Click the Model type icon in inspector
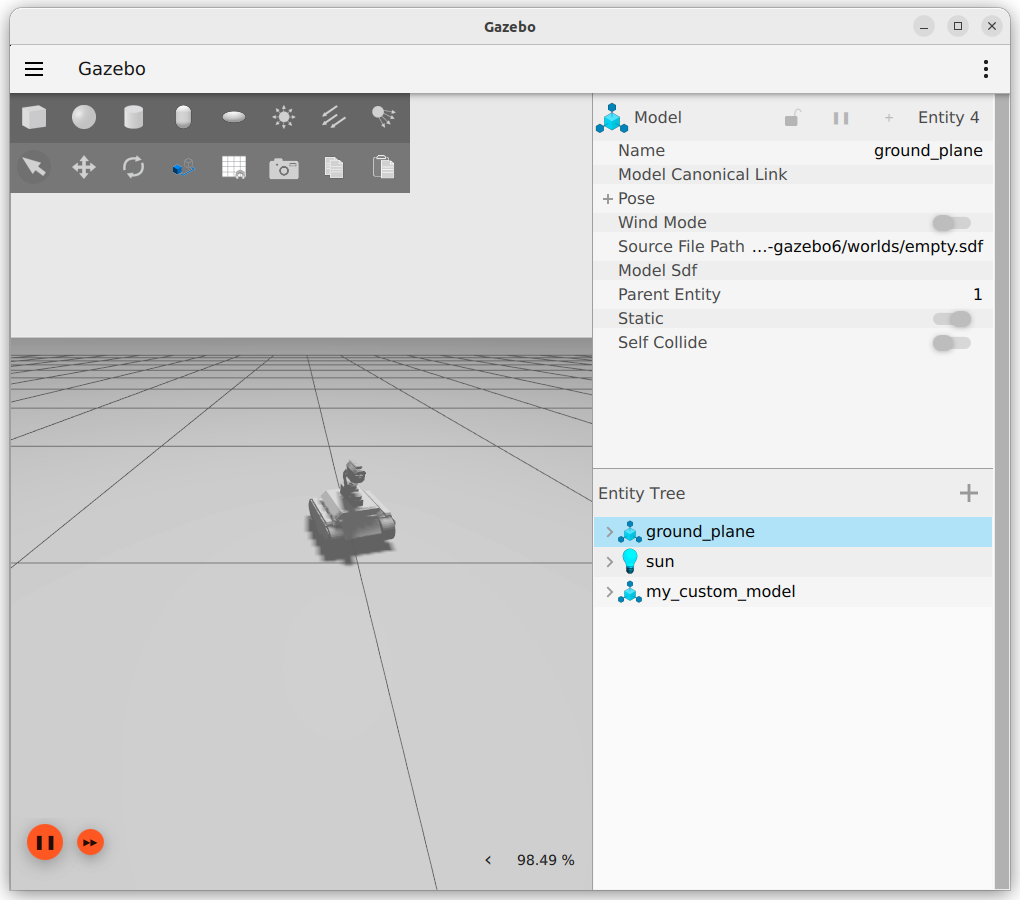 point(611,118)
